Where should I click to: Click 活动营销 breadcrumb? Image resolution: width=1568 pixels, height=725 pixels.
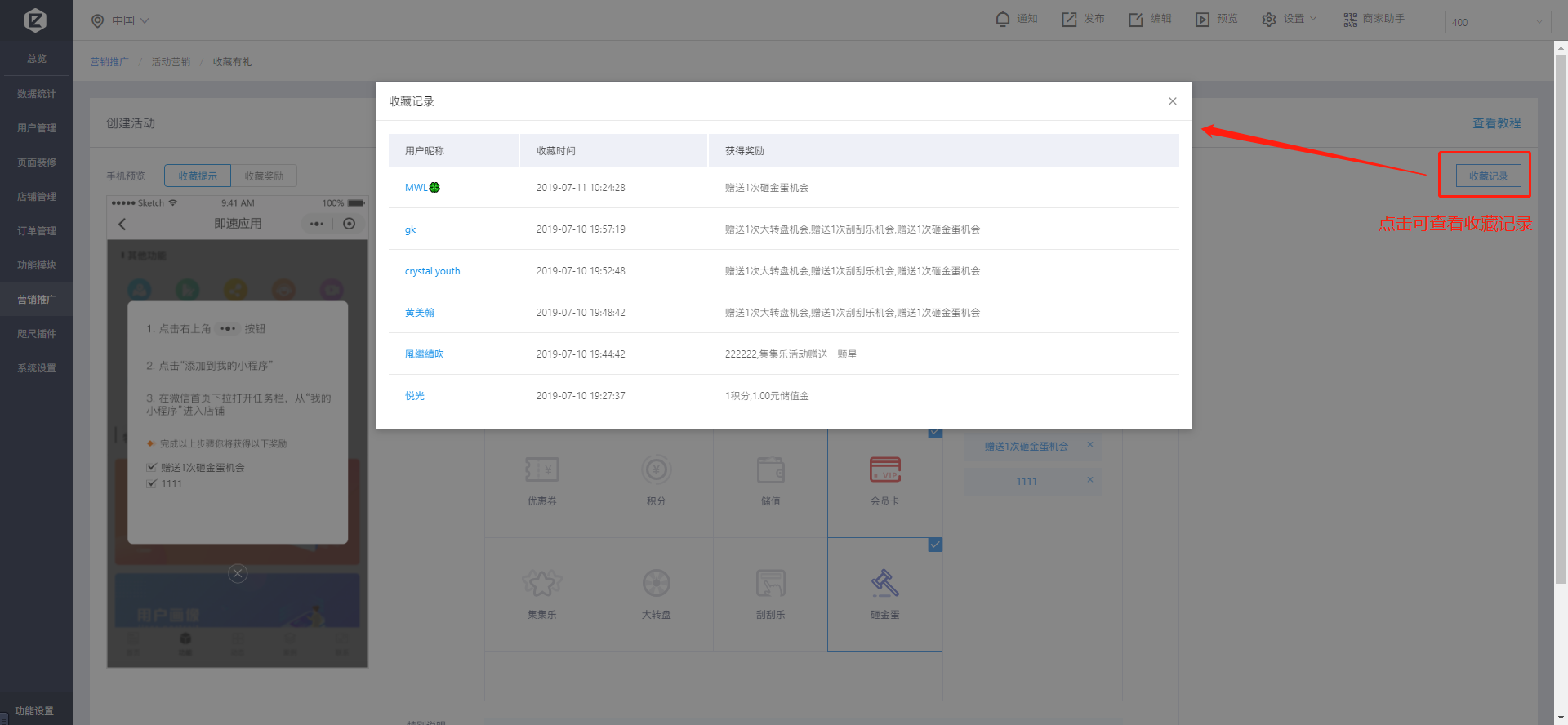pyautogui.click(x=171, y=62)
